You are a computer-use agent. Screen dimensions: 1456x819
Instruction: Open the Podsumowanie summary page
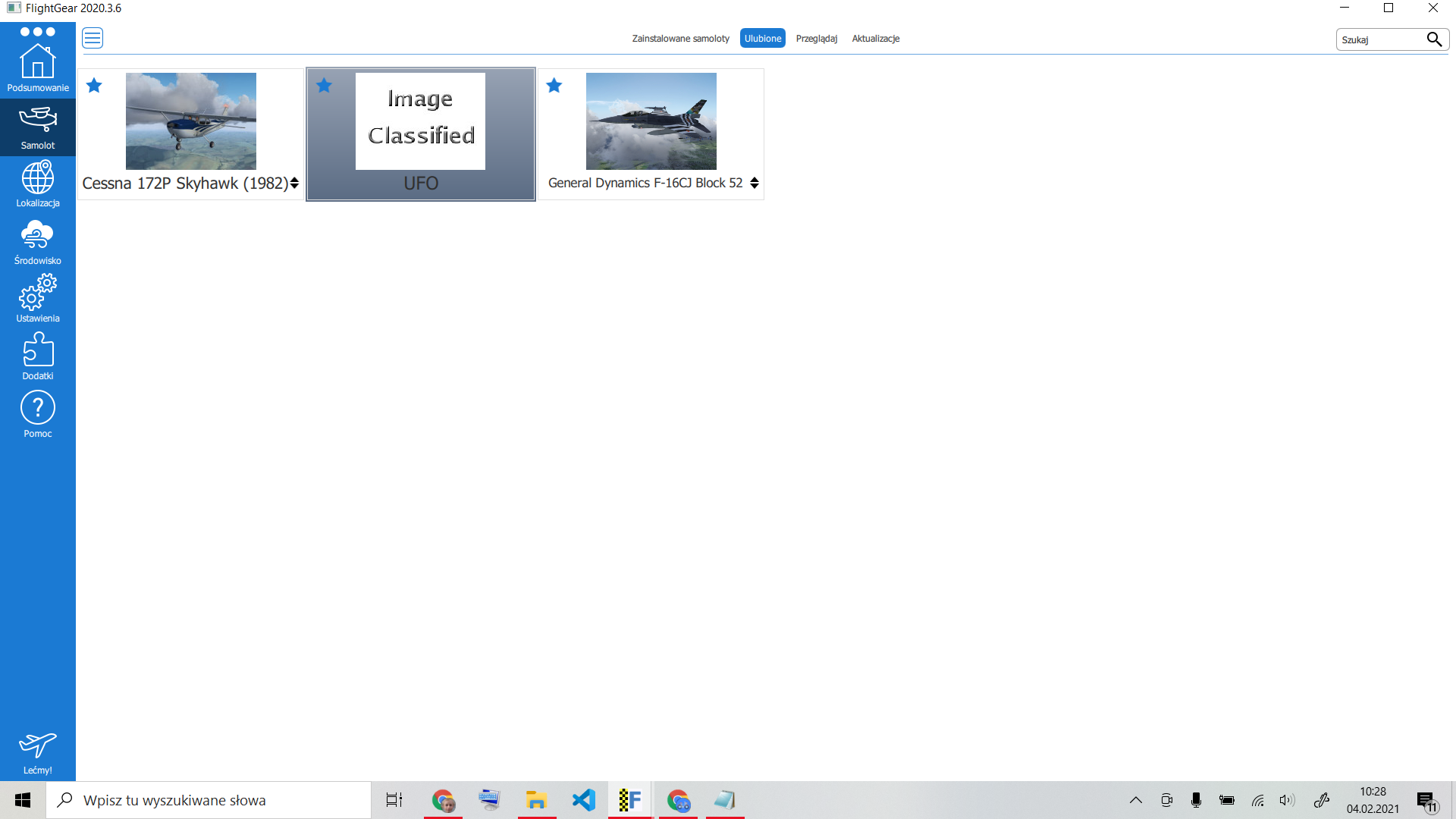coord(38,68)
